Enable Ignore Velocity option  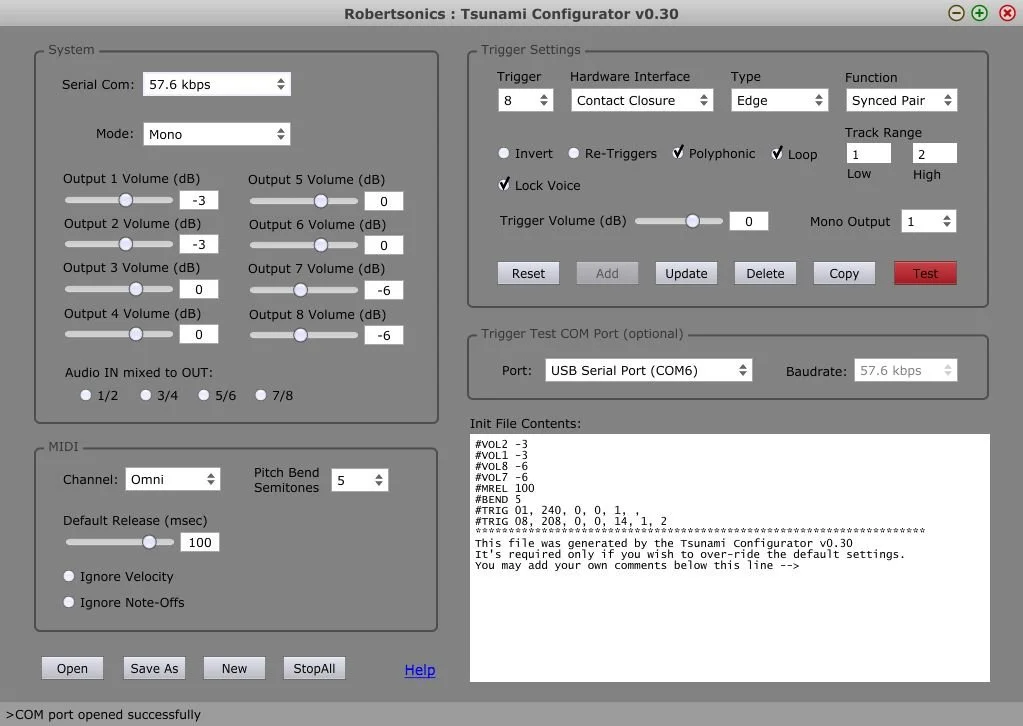(x=69, y=576)
